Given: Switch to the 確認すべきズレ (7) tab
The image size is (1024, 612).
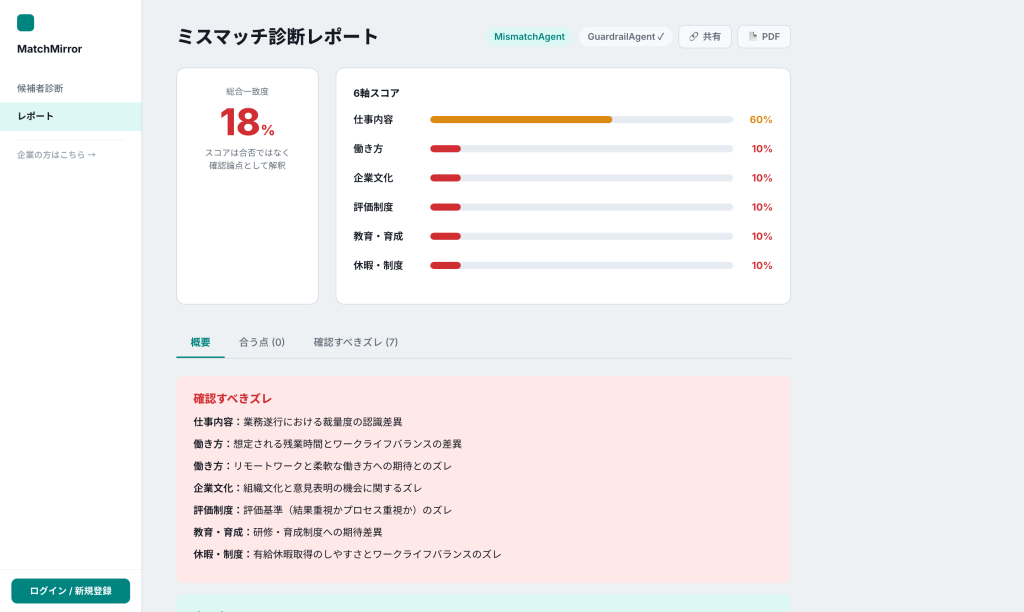Looking at the screenshot, I should [356, 342].
